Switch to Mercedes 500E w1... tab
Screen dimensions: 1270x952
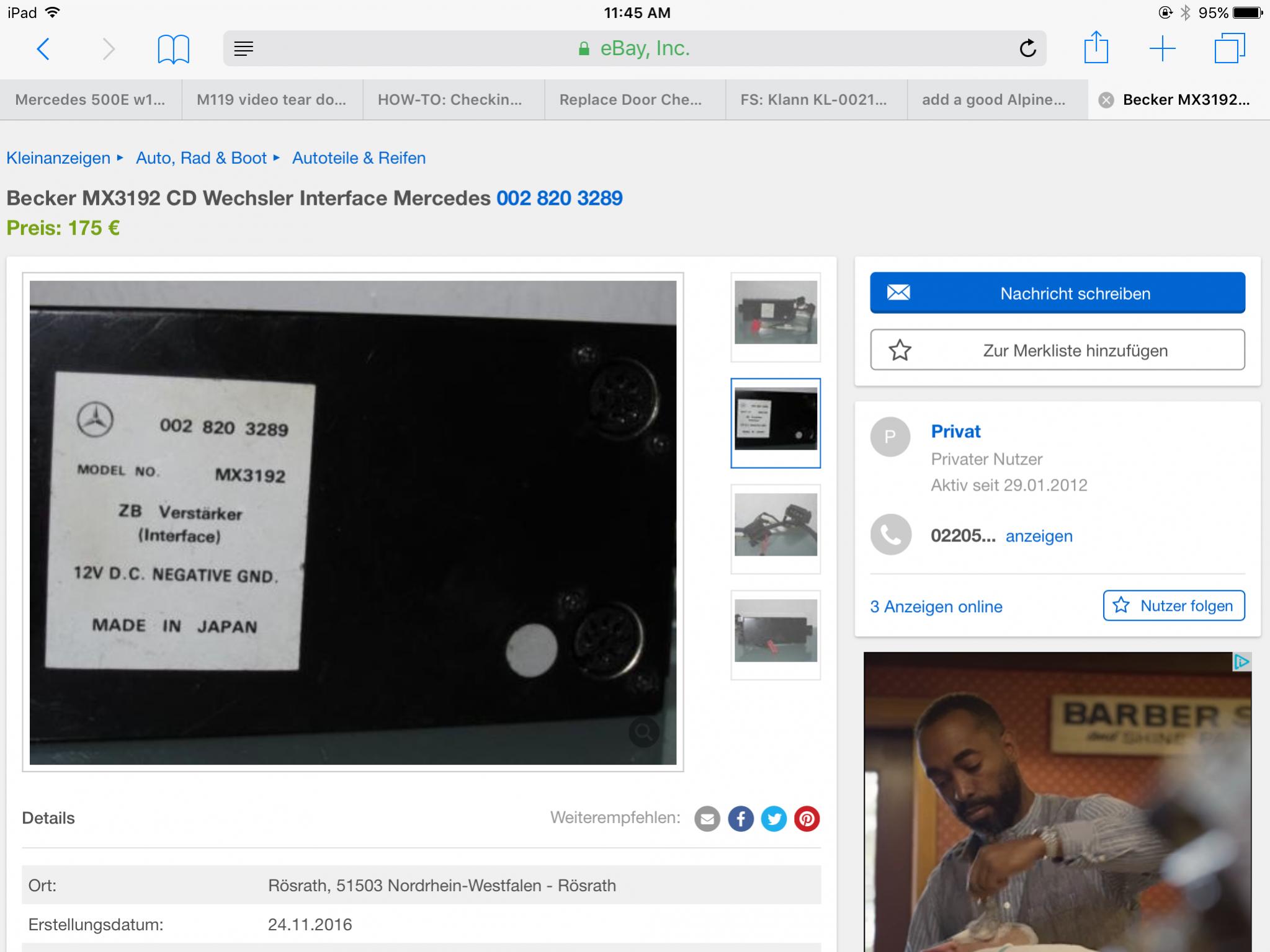91,100
